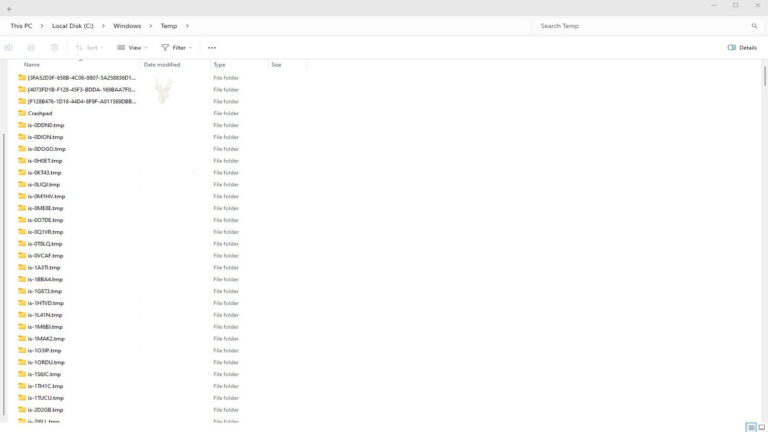
Task: Click File folder type in is-0MTHV.tmp row
Action: [226, 196]
